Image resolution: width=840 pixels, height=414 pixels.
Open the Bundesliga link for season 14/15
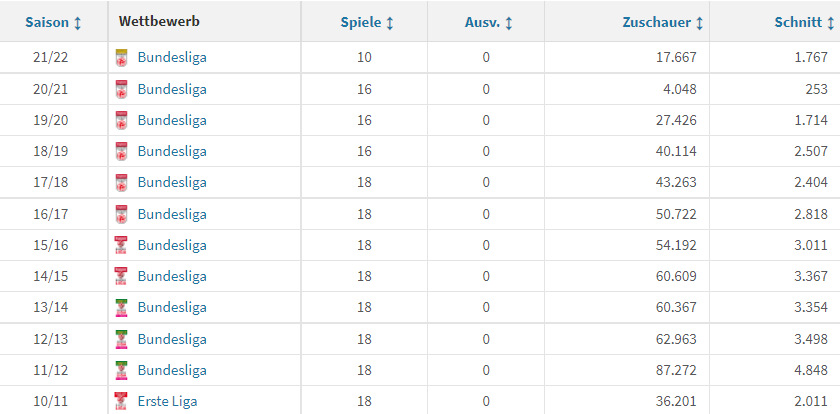172,276
